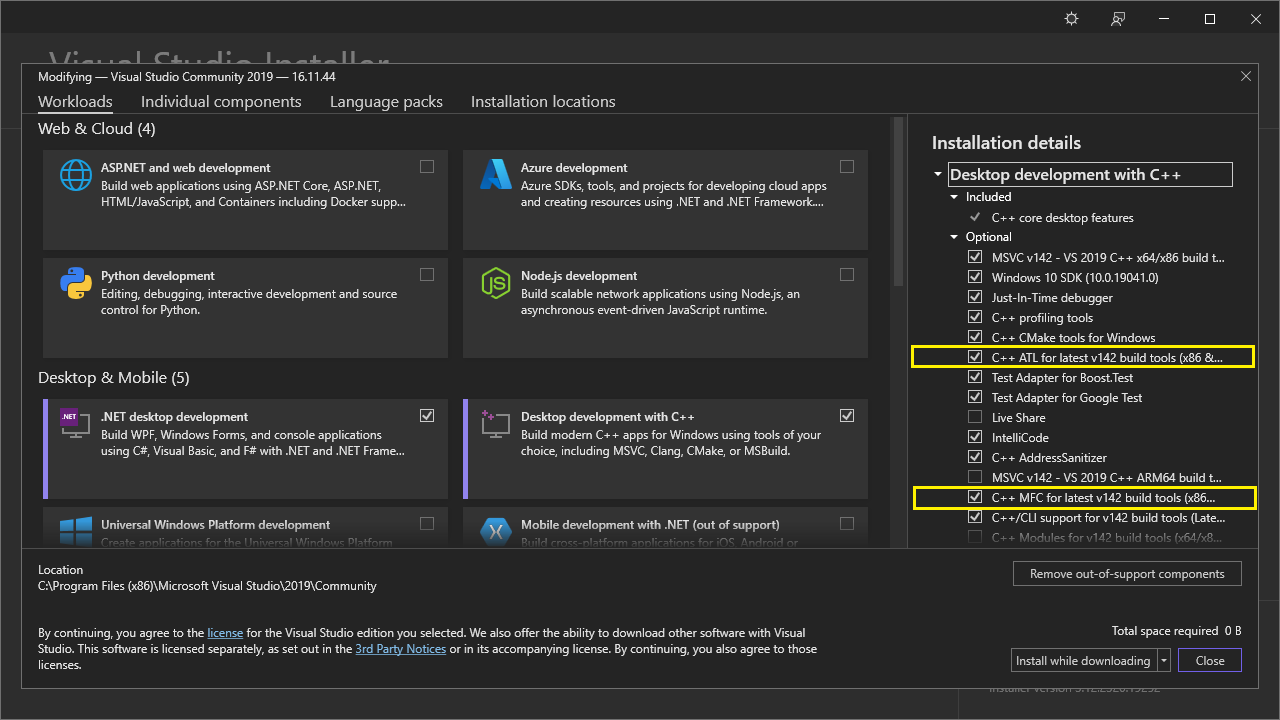Click the Python development logo icon
Screen dimensions: 1280x720
(x=76, y=284)
